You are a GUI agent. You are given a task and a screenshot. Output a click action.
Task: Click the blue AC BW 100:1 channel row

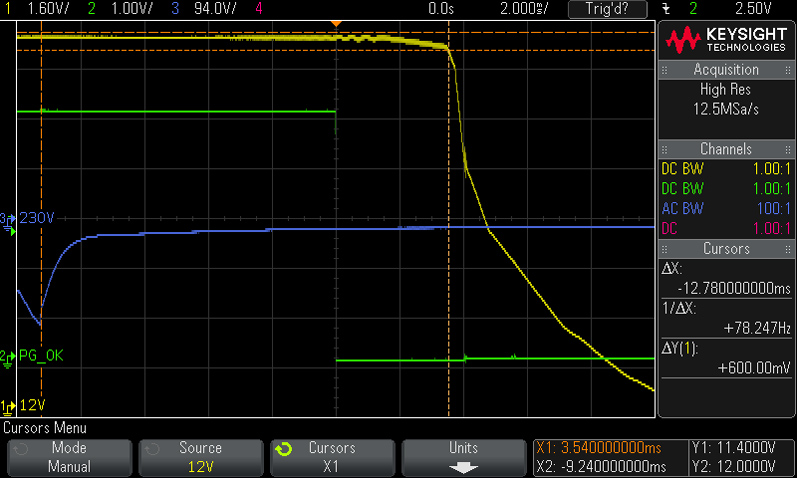pos(726,208)
